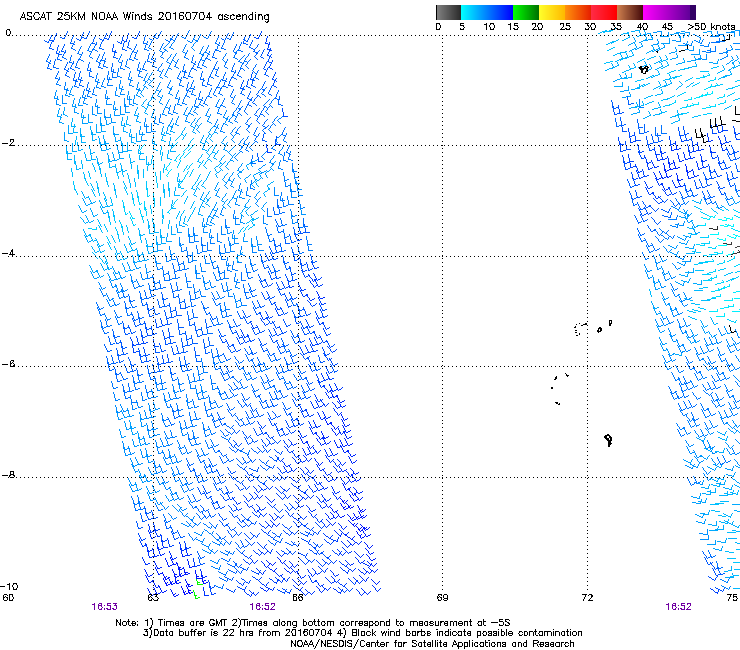Click the green 15-20 knots color band
The image size is (740, 650).
pos(526,12)
